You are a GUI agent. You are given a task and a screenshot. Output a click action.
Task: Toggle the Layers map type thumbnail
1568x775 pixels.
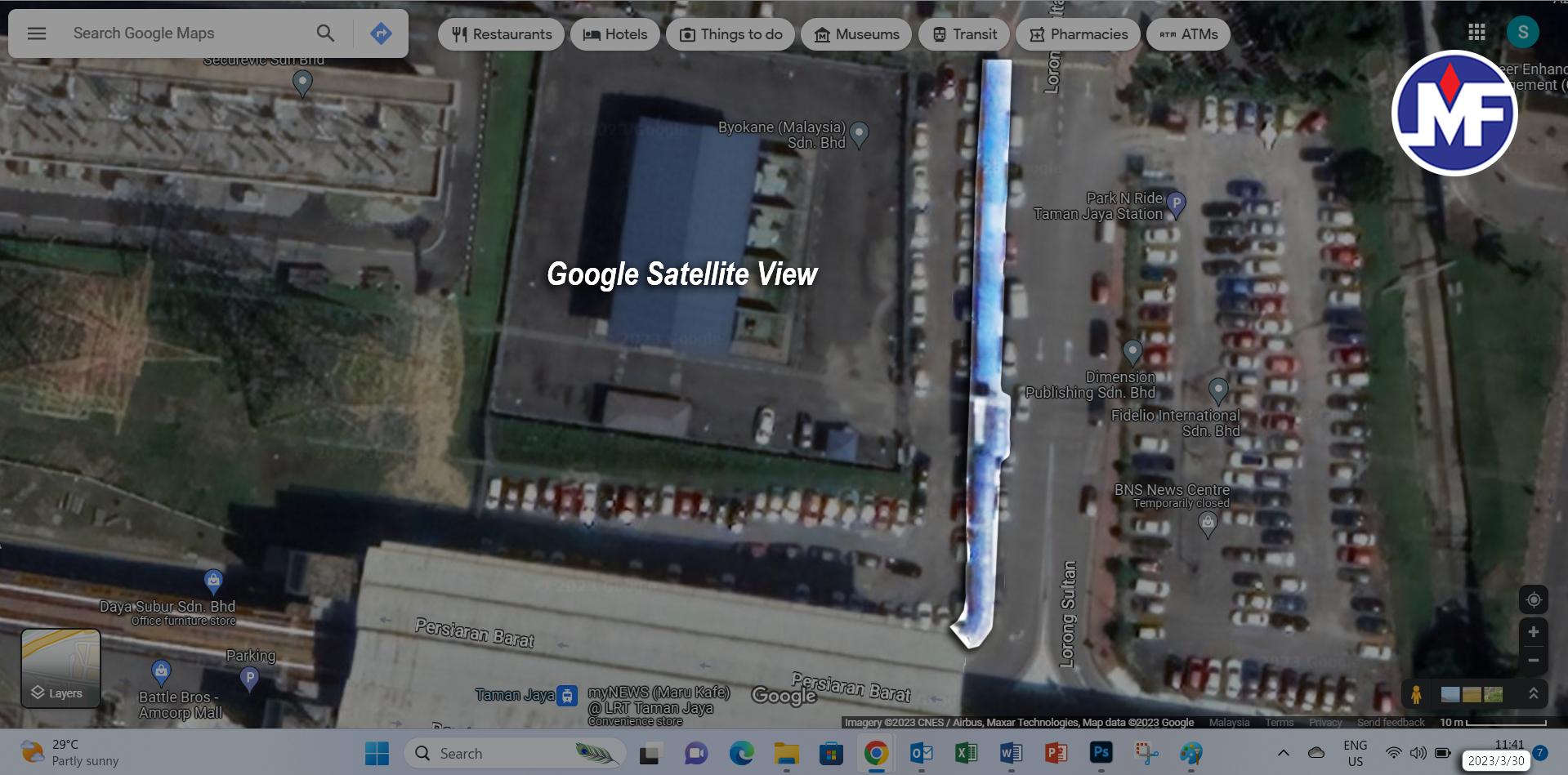pos(60,668)
